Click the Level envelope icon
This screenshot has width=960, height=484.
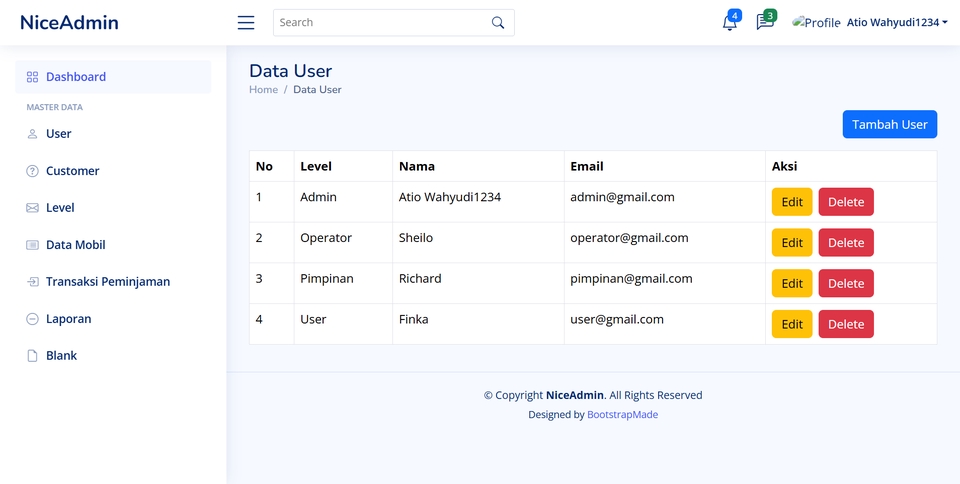click(32, 208)
